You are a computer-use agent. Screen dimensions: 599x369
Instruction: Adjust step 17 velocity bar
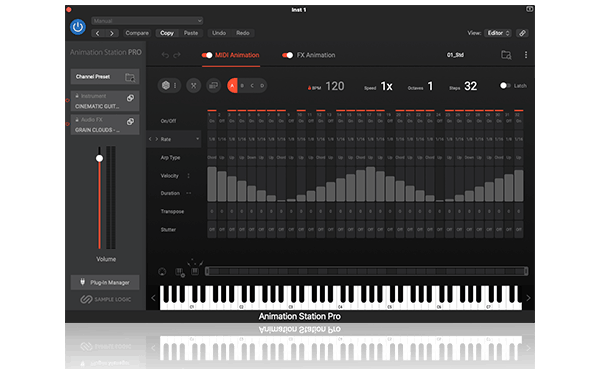tap(370, 184)
